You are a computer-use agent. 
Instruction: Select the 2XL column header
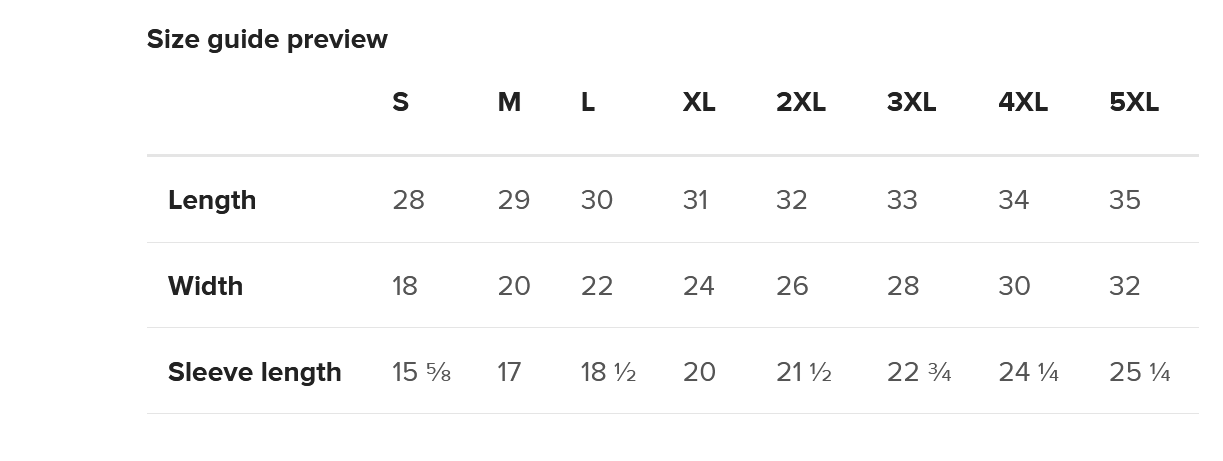(801, 102)
